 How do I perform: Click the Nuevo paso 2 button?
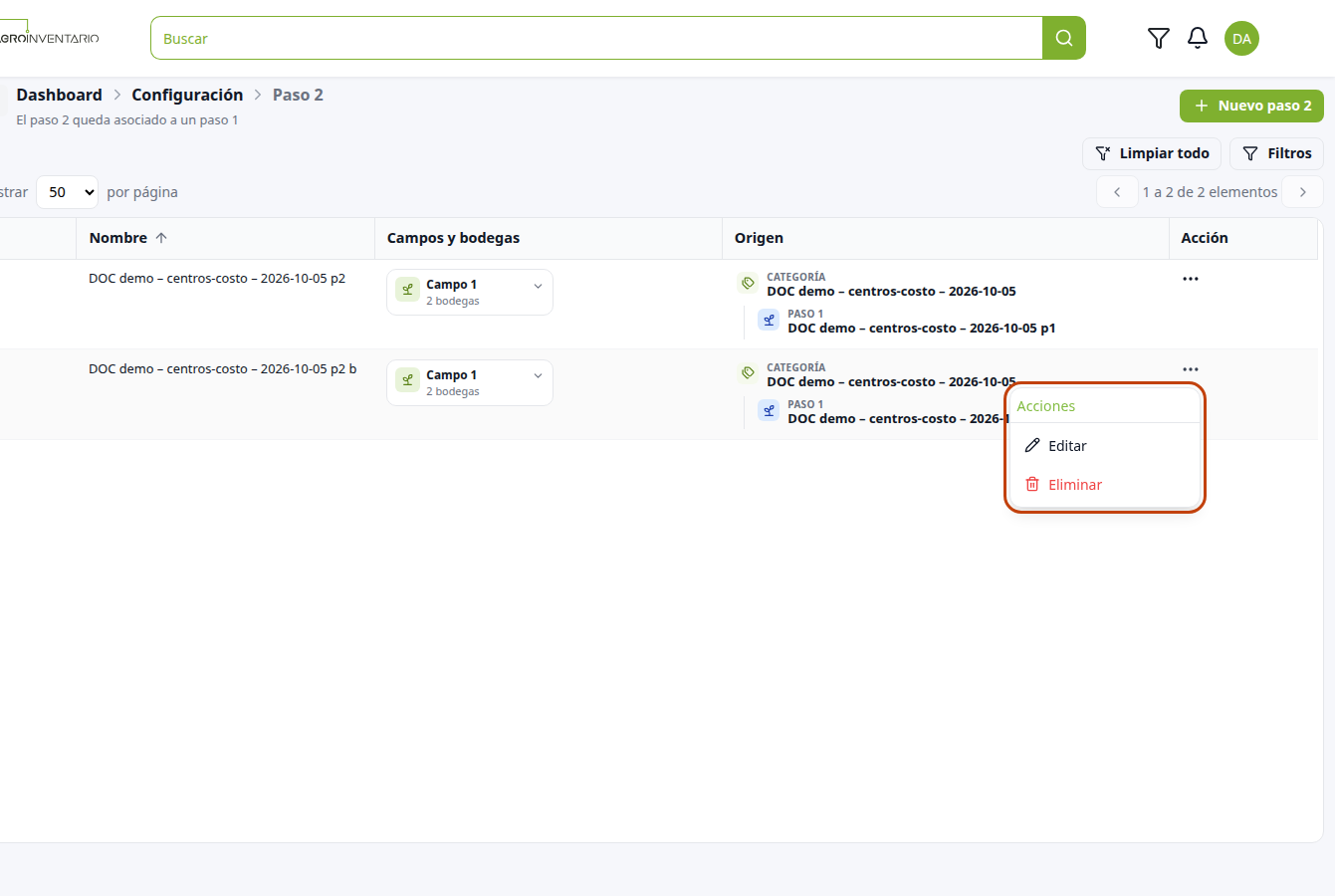click(x=1251, y=106)
